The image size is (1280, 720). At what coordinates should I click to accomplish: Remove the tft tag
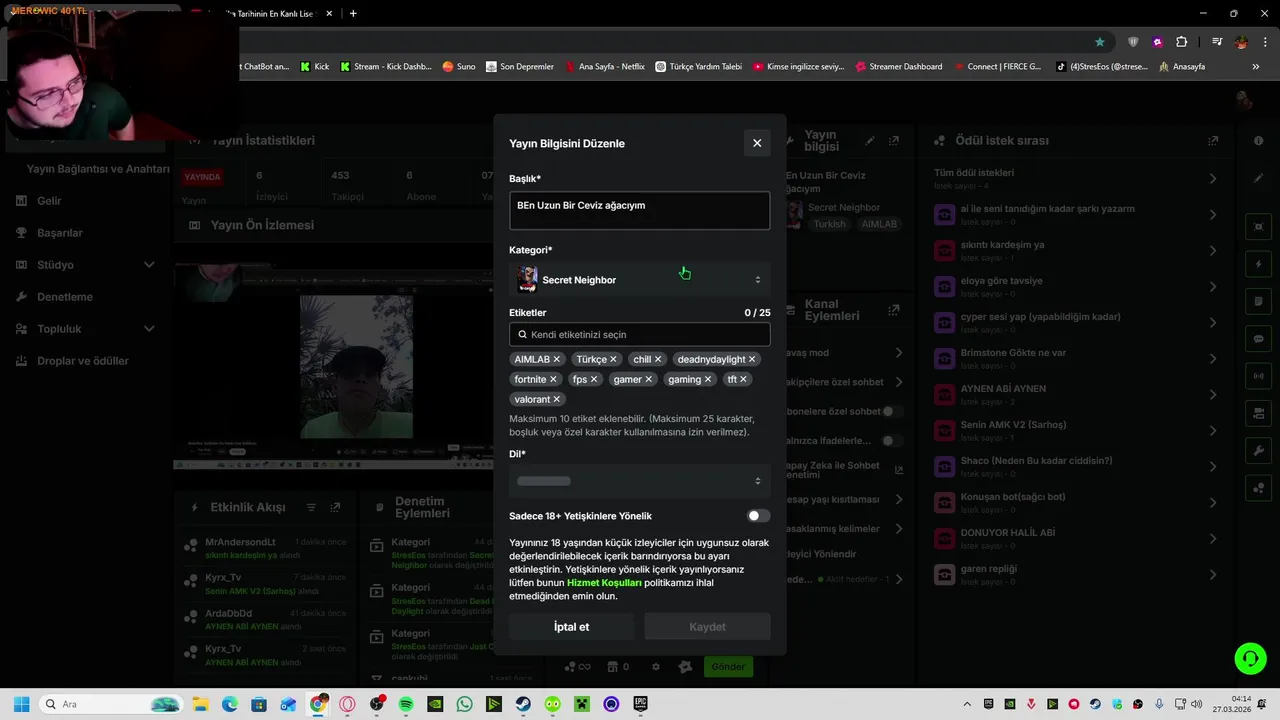[x=743, y=379]
